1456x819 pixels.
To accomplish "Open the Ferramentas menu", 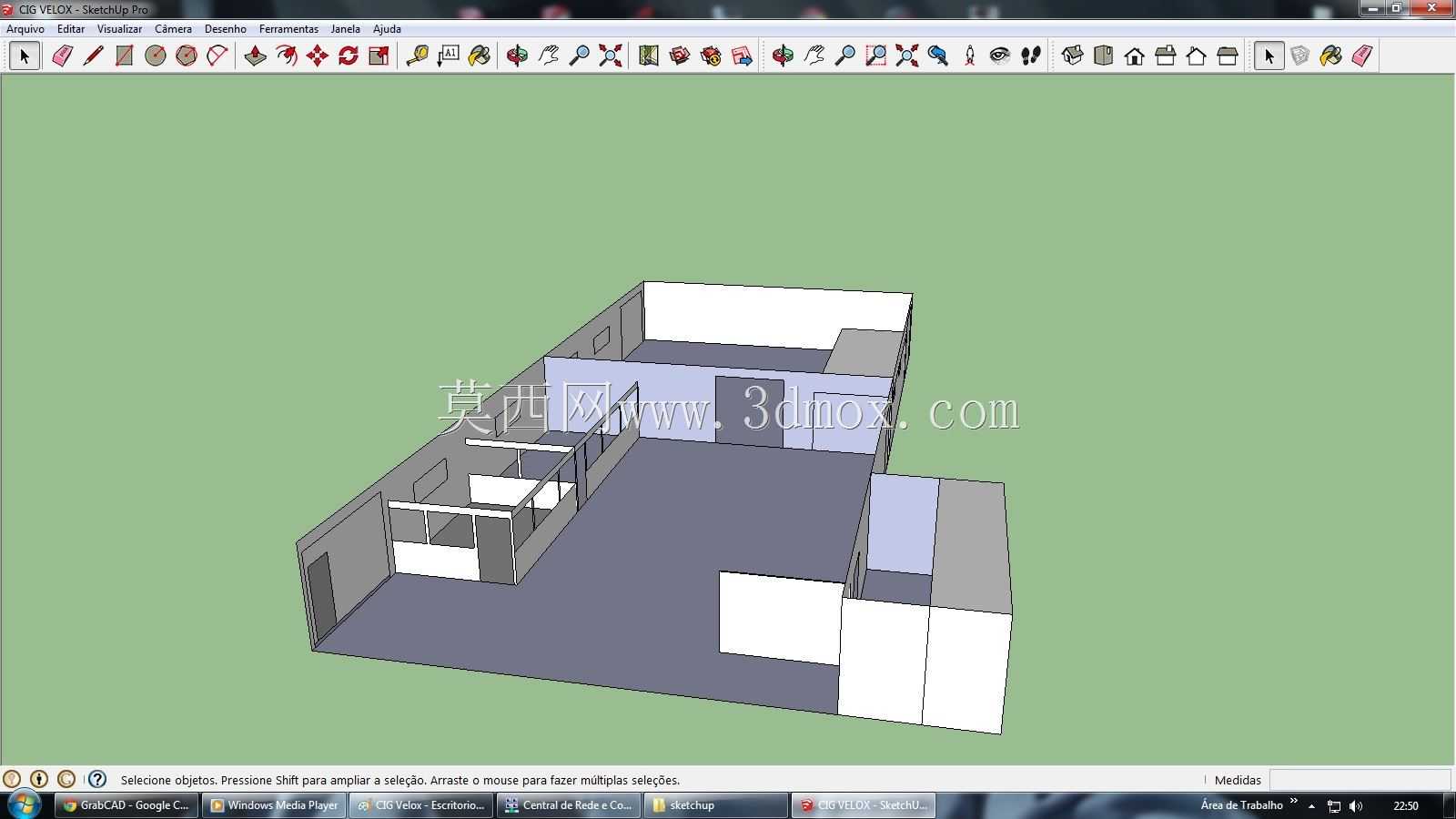I will click(288, 29).
